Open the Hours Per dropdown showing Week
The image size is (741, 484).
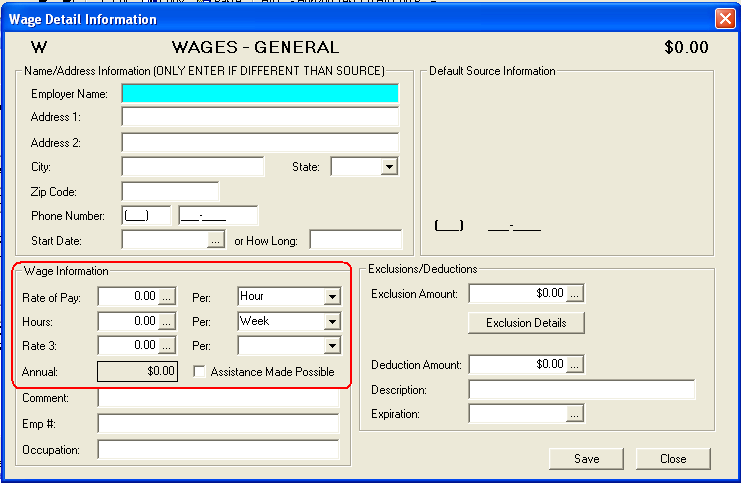[332, 321]
